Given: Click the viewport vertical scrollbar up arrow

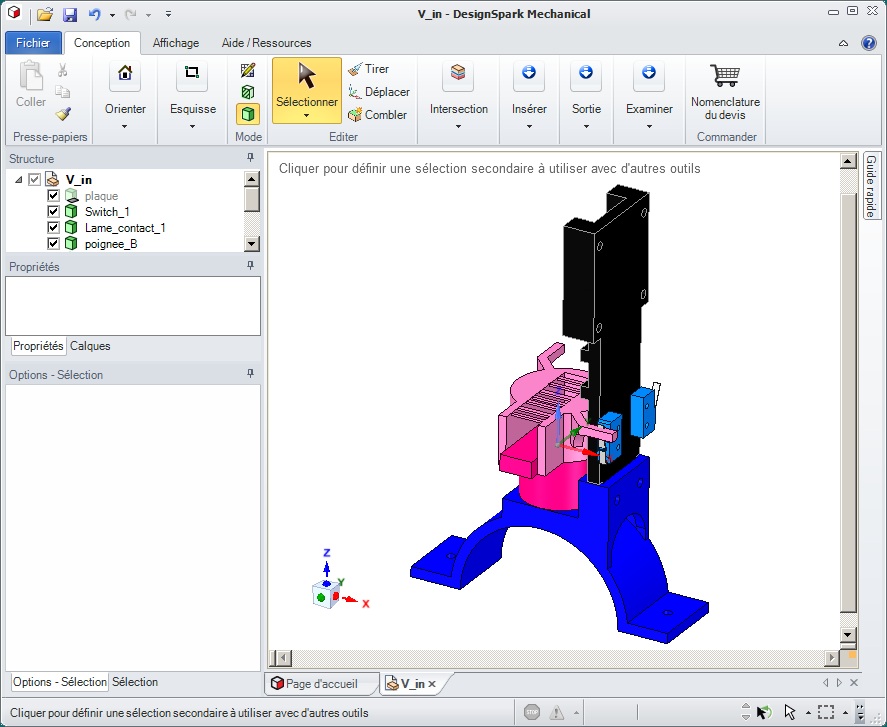Looking at the screenshot, I should (x=847, y=161).
